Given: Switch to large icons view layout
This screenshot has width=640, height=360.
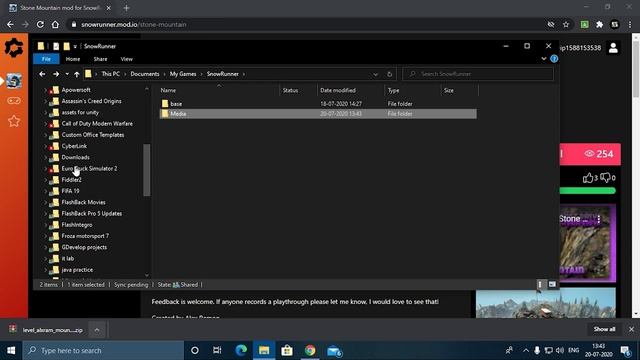Looking at the screenshot, I should tap(552, 284).
